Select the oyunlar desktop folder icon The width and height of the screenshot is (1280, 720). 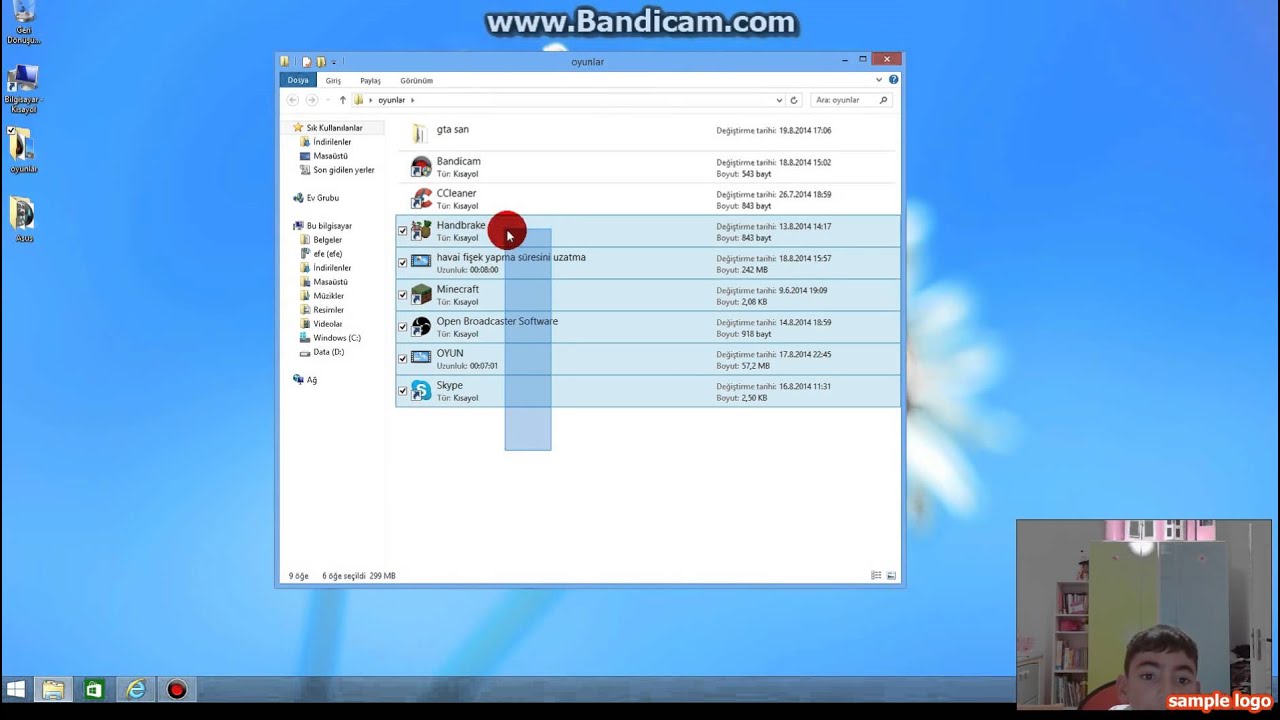click(x=23, y=151)
